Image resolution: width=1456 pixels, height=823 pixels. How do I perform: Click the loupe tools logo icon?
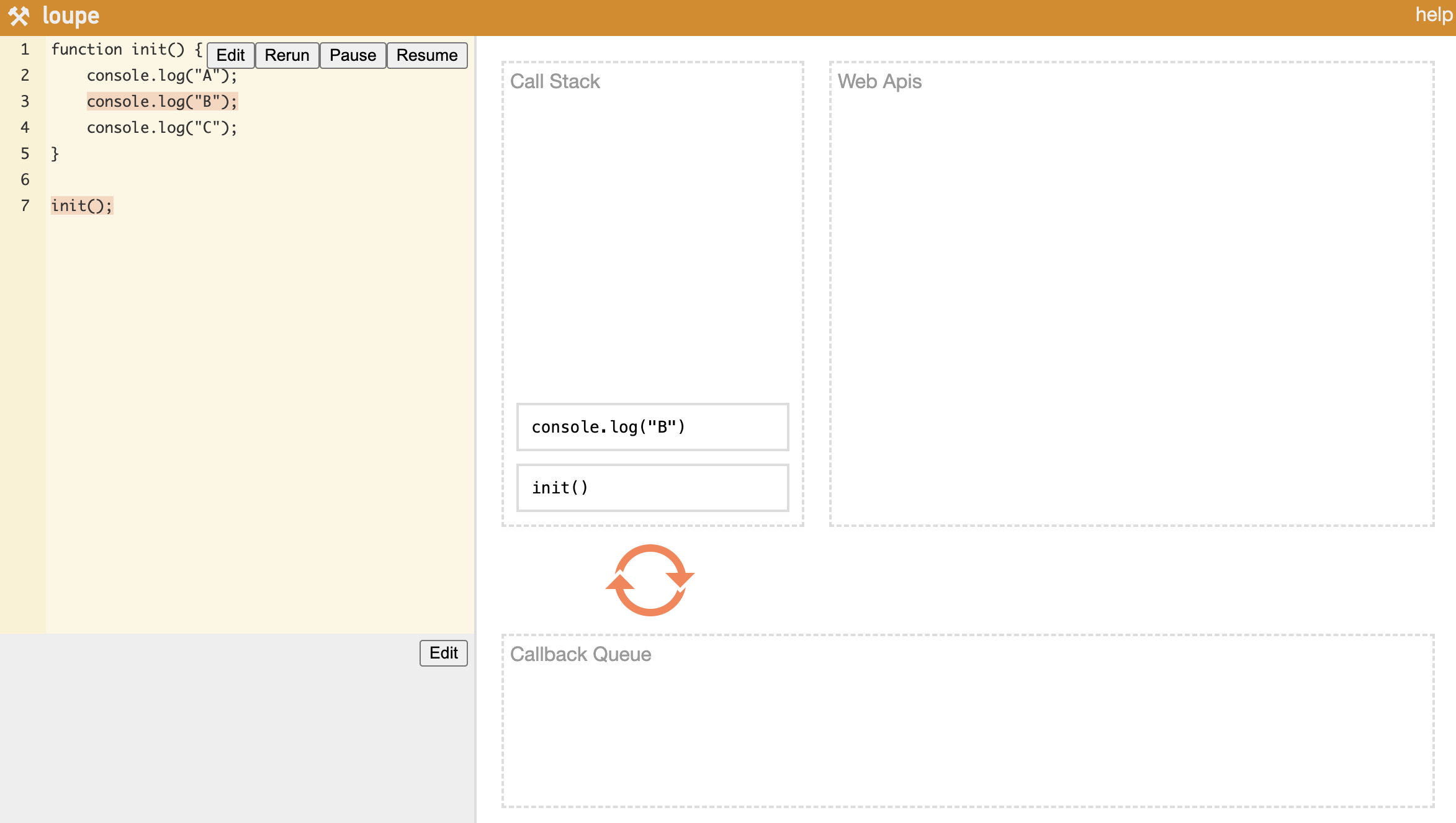[19, 16]
